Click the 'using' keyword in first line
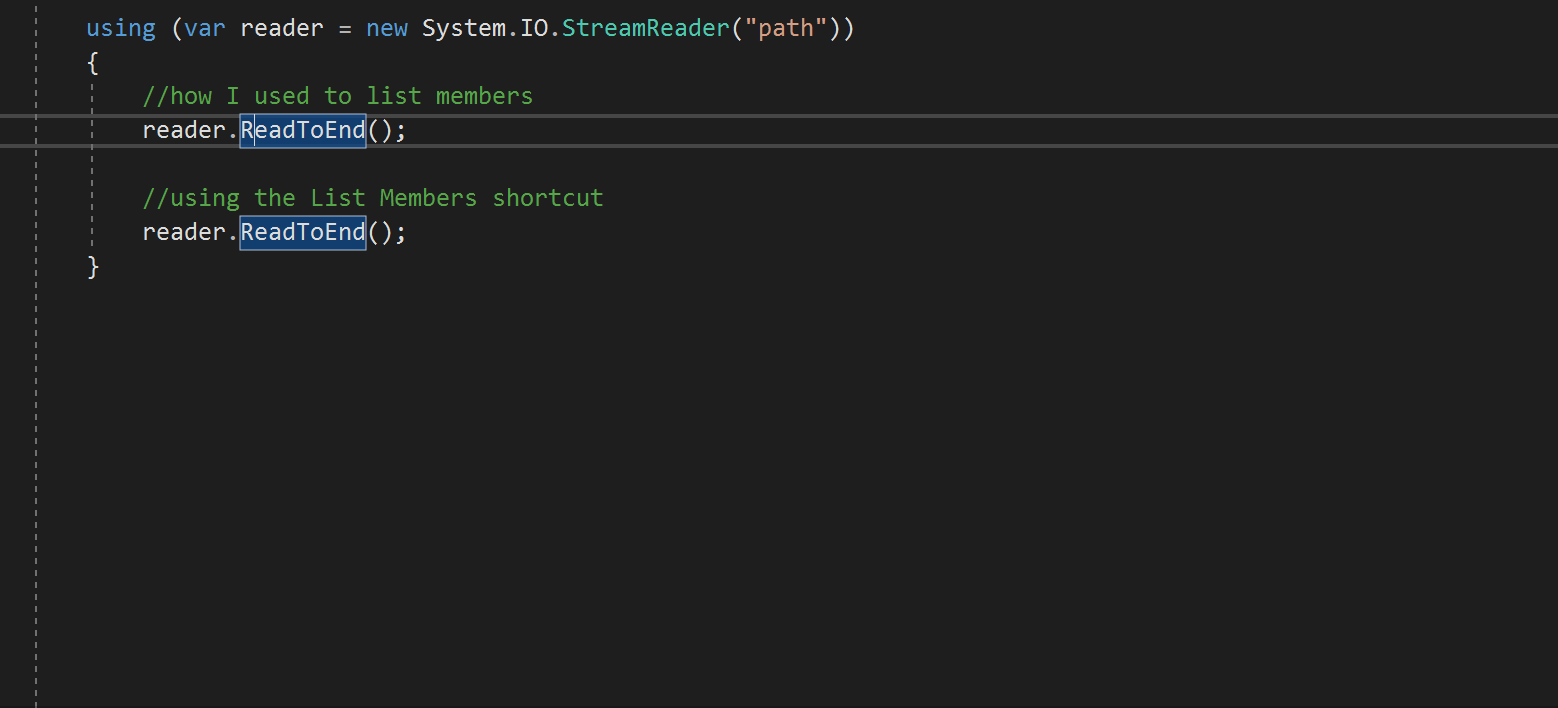 click(121, 28)
